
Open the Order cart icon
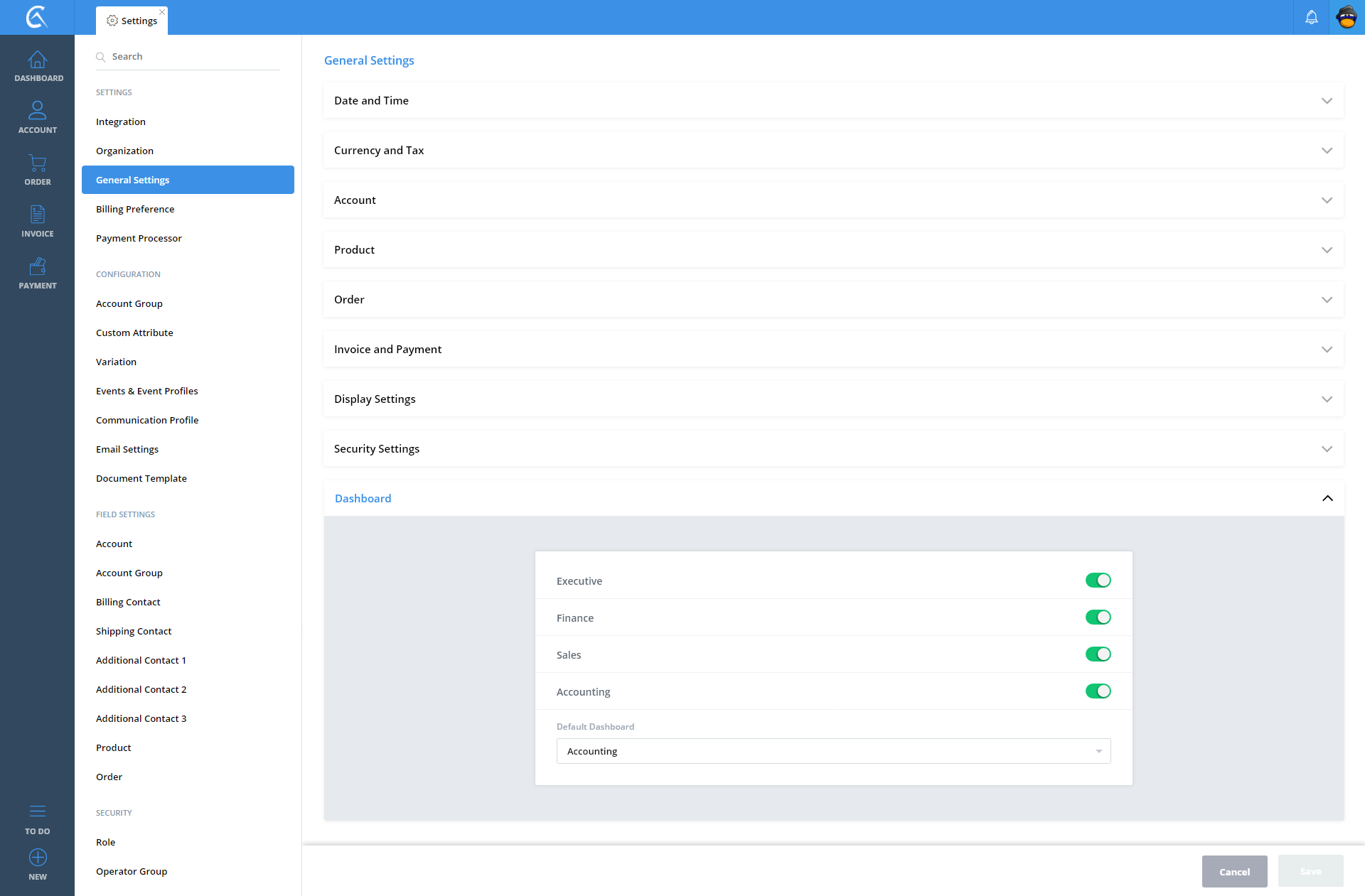click(37, 163)
